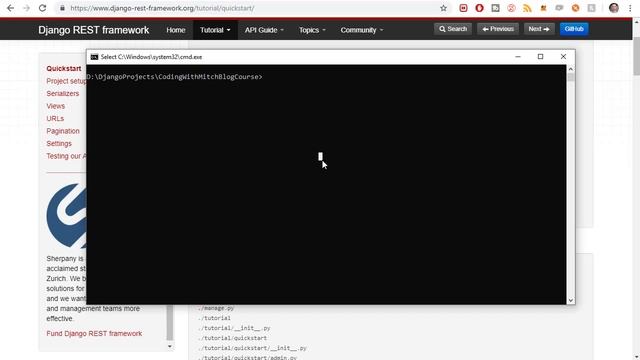
Task: Jump to the URLs section link
Action: [55, 119]
